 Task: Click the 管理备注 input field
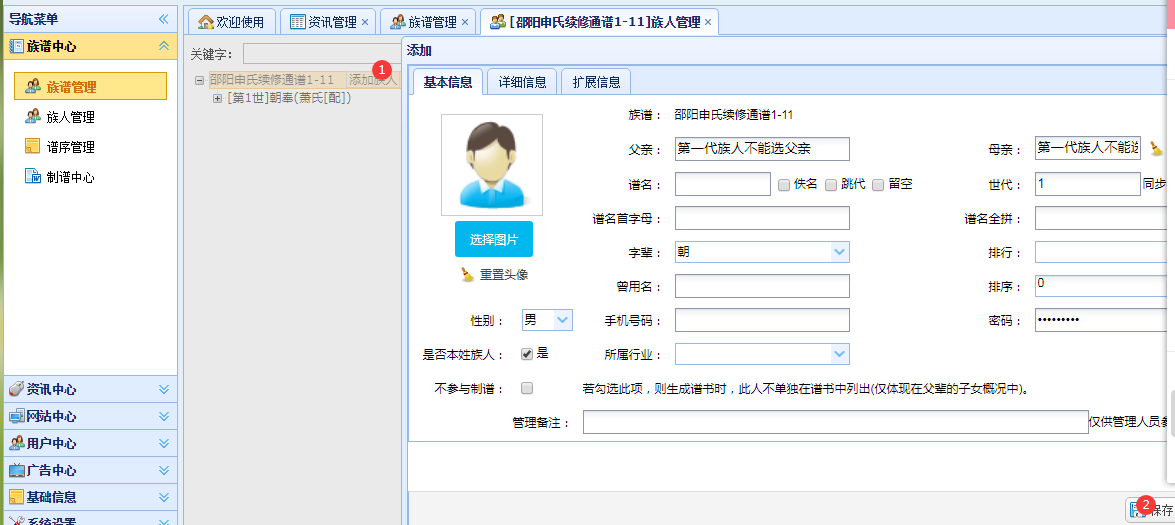click(x=836, y=422)
